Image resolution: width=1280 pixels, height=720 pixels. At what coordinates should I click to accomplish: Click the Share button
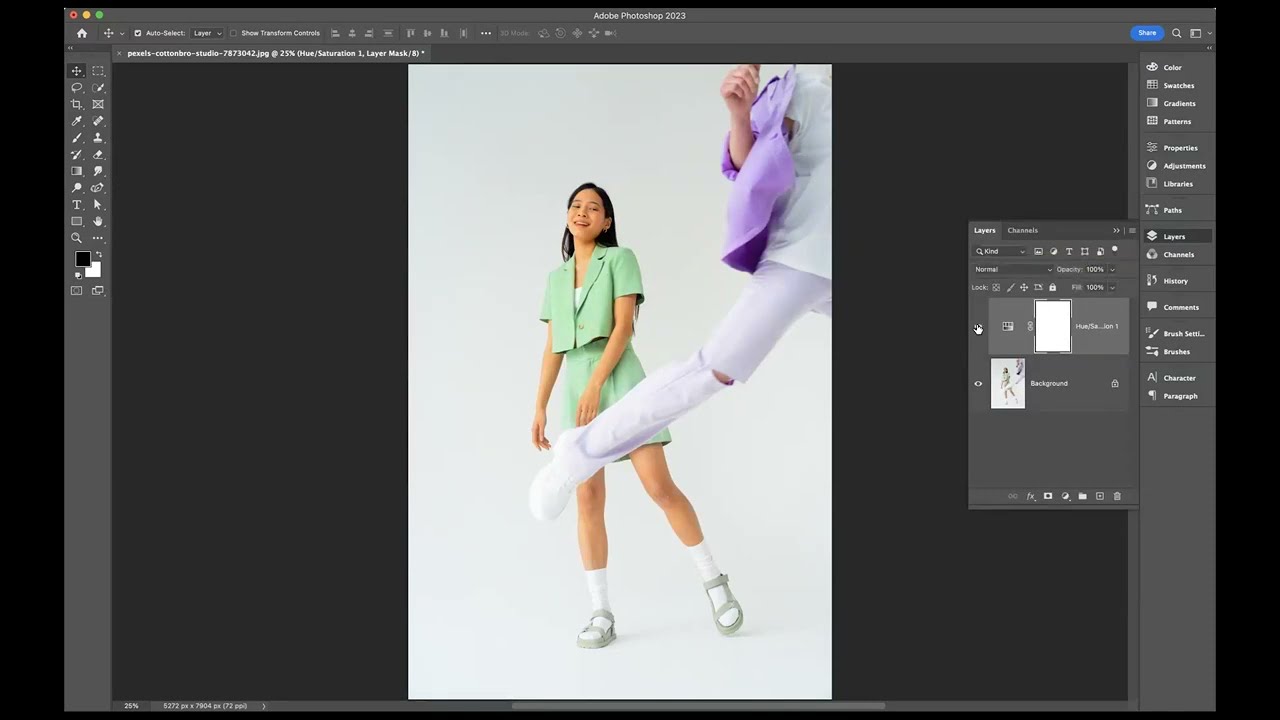pyautogui.click(x=1147, y=33)
